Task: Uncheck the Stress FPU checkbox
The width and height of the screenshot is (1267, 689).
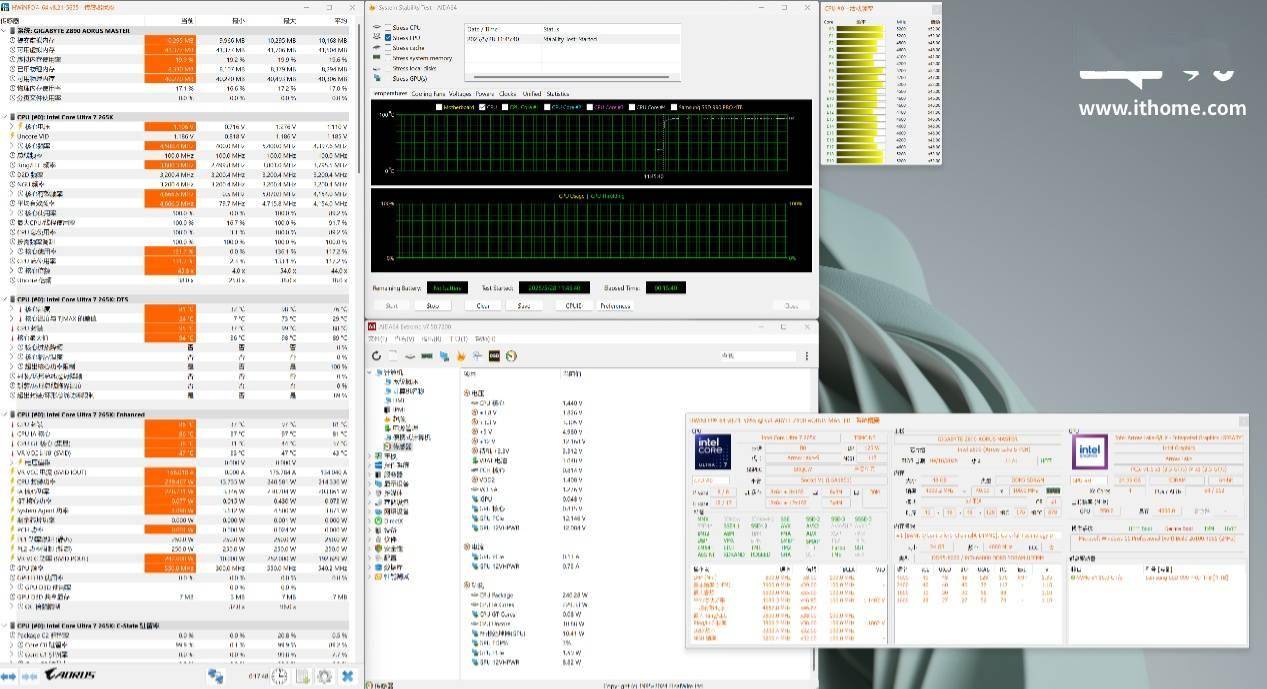Action: 388,37
